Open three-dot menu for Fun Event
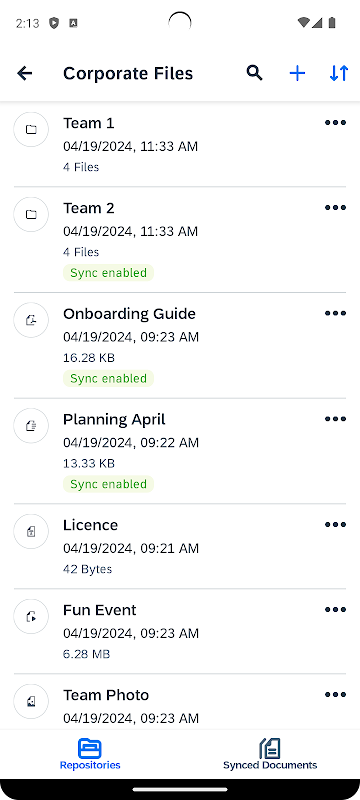Image resolution: width=360 pixels, height=800 pixels. pos(335,610)
